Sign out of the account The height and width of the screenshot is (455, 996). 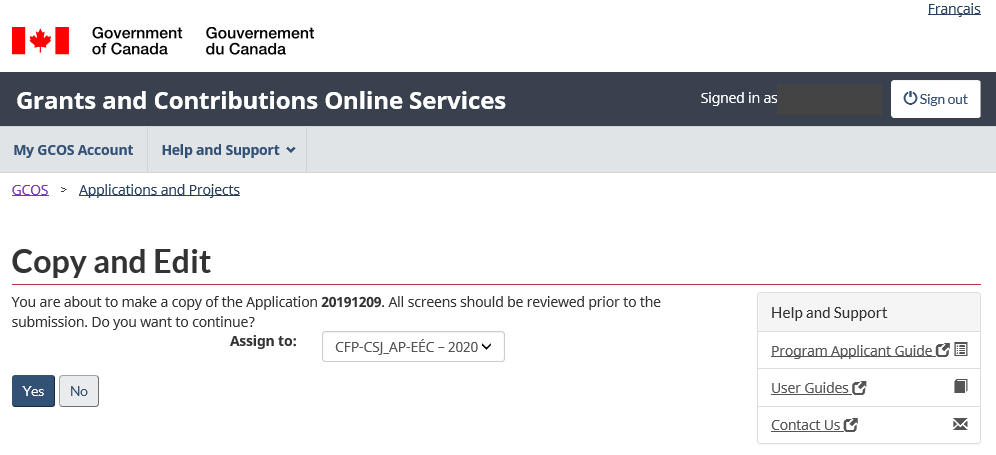pos(935,99)
